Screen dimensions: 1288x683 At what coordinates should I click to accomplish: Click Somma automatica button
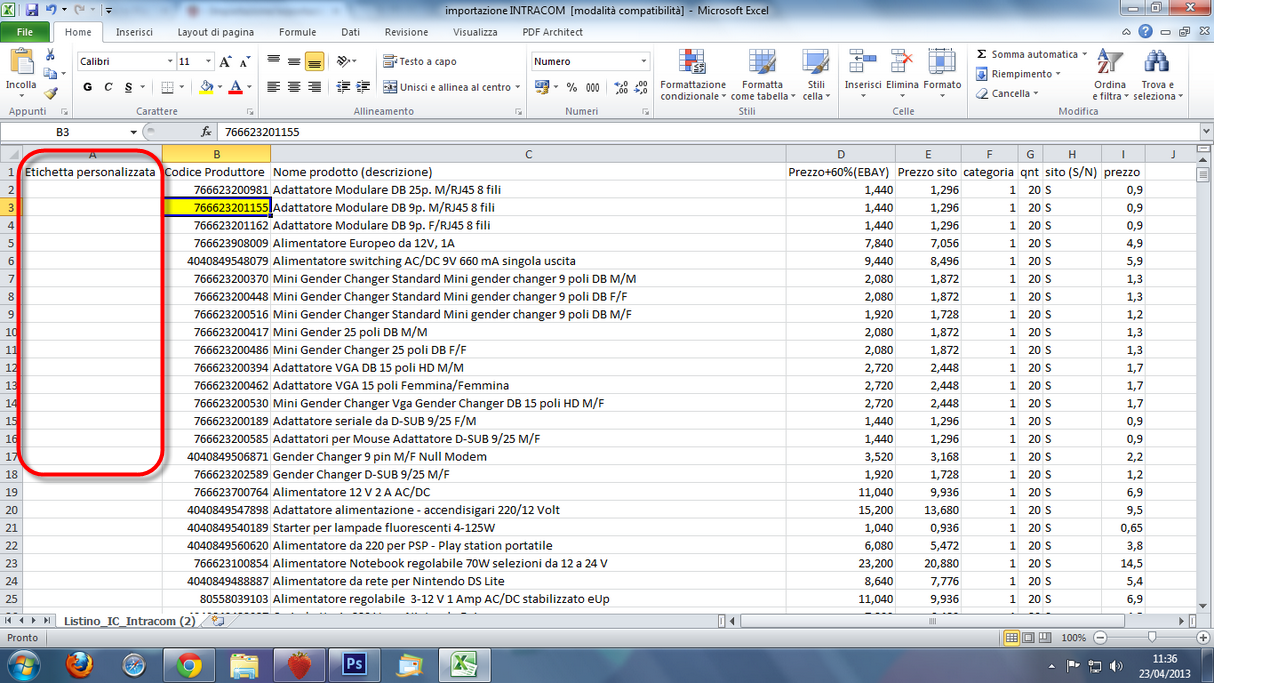[1031, 54]
